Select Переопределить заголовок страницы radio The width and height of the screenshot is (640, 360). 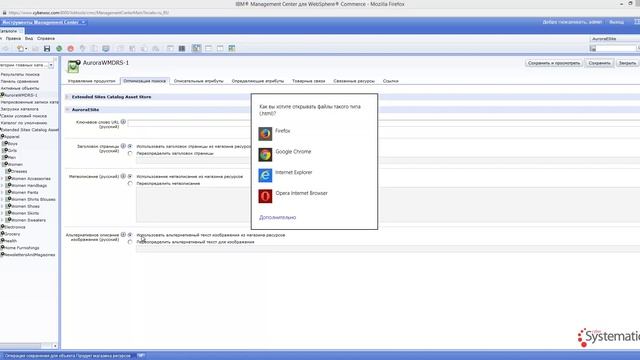pos(130,153)
